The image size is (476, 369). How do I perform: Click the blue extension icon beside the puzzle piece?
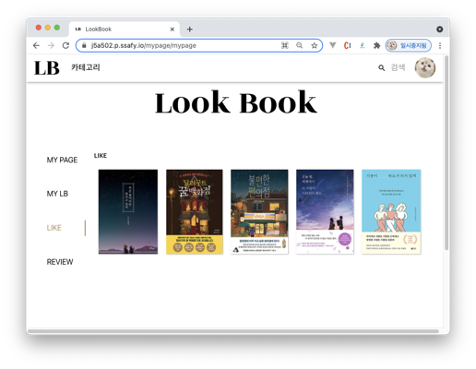pyautogui.click(x=362, y=45)
